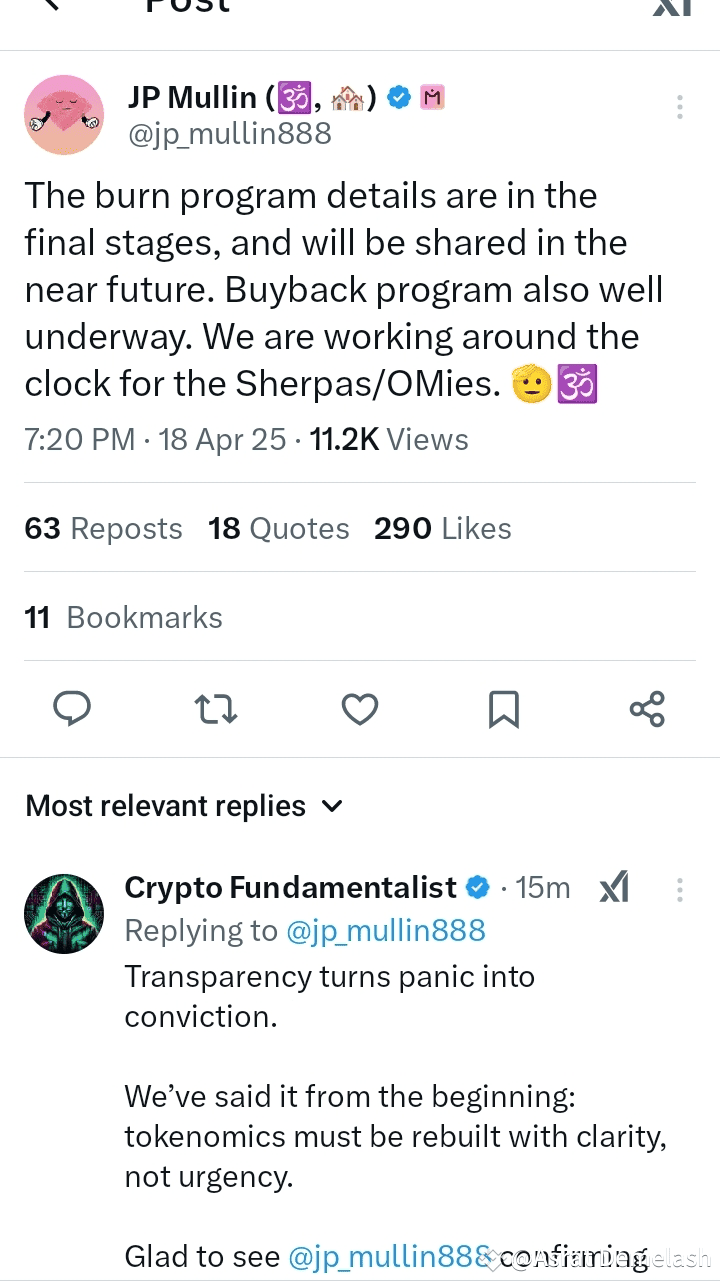Viewport: 720px width, 1281px height.
Task: Tap the blue verified badge beside JP Mullin
Action: 399,97
